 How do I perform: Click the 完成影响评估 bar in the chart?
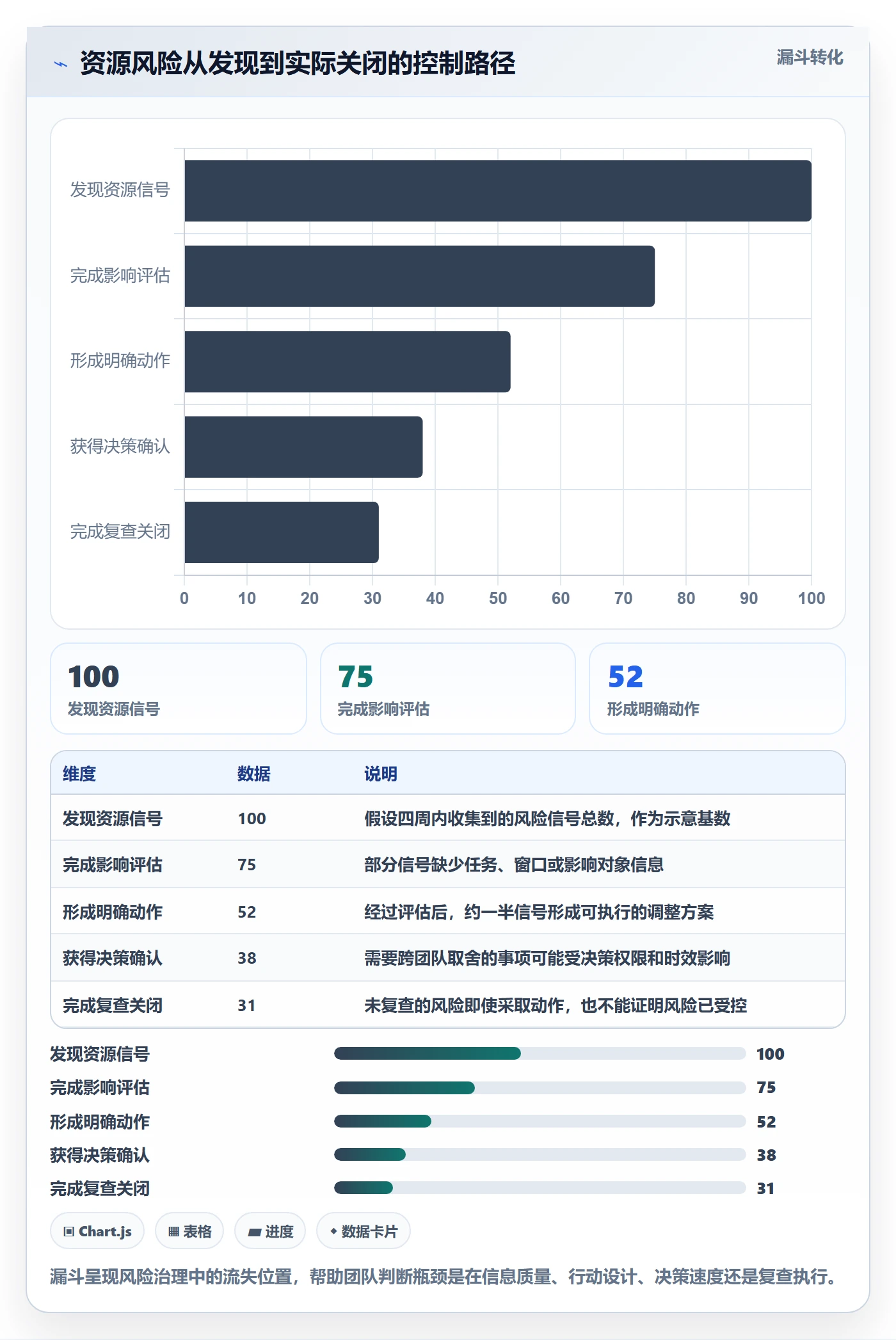click(420, 276)
